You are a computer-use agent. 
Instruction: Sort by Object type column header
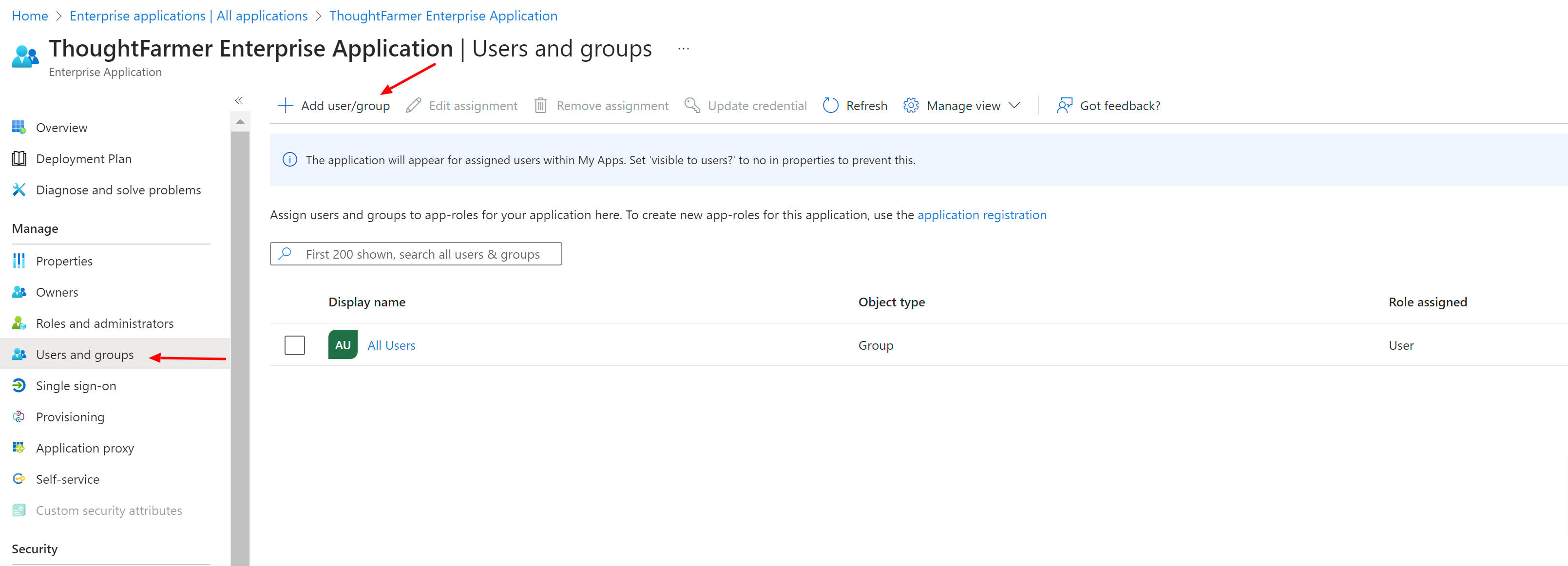pos(891,302)
